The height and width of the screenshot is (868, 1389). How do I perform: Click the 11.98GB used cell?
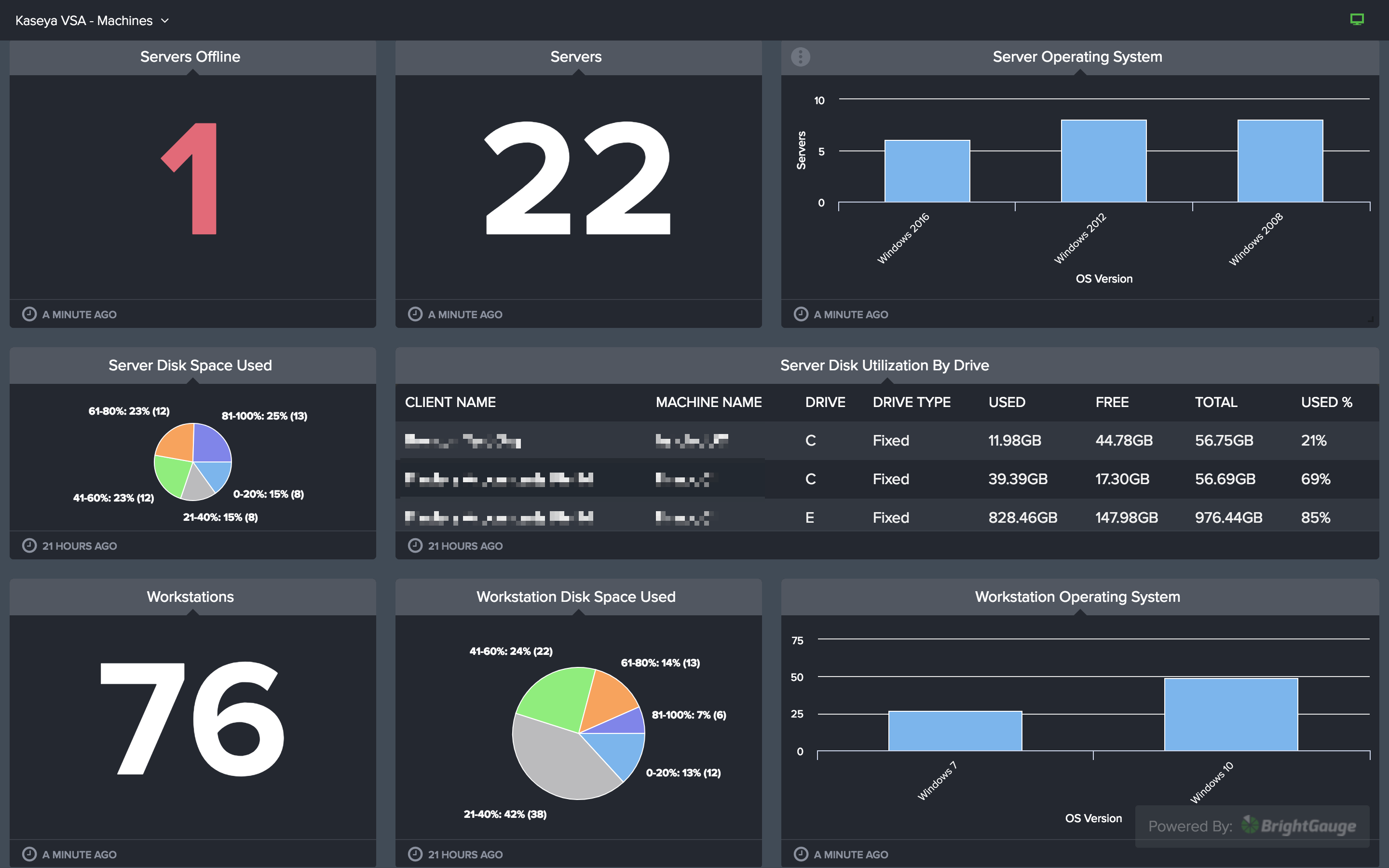pyautogui.click(x=1015, y=440)
